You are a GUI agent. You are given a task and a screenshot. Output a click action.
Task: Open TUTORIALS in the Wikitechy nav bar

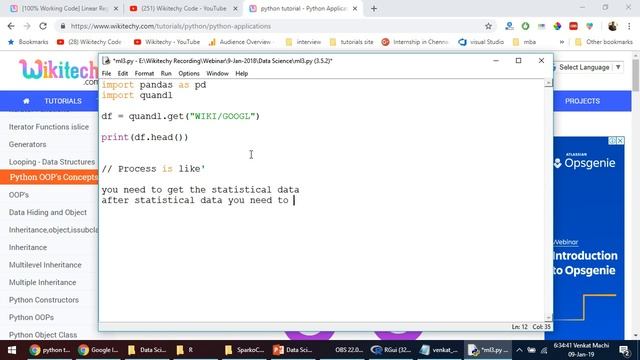[x=63, y=101]
